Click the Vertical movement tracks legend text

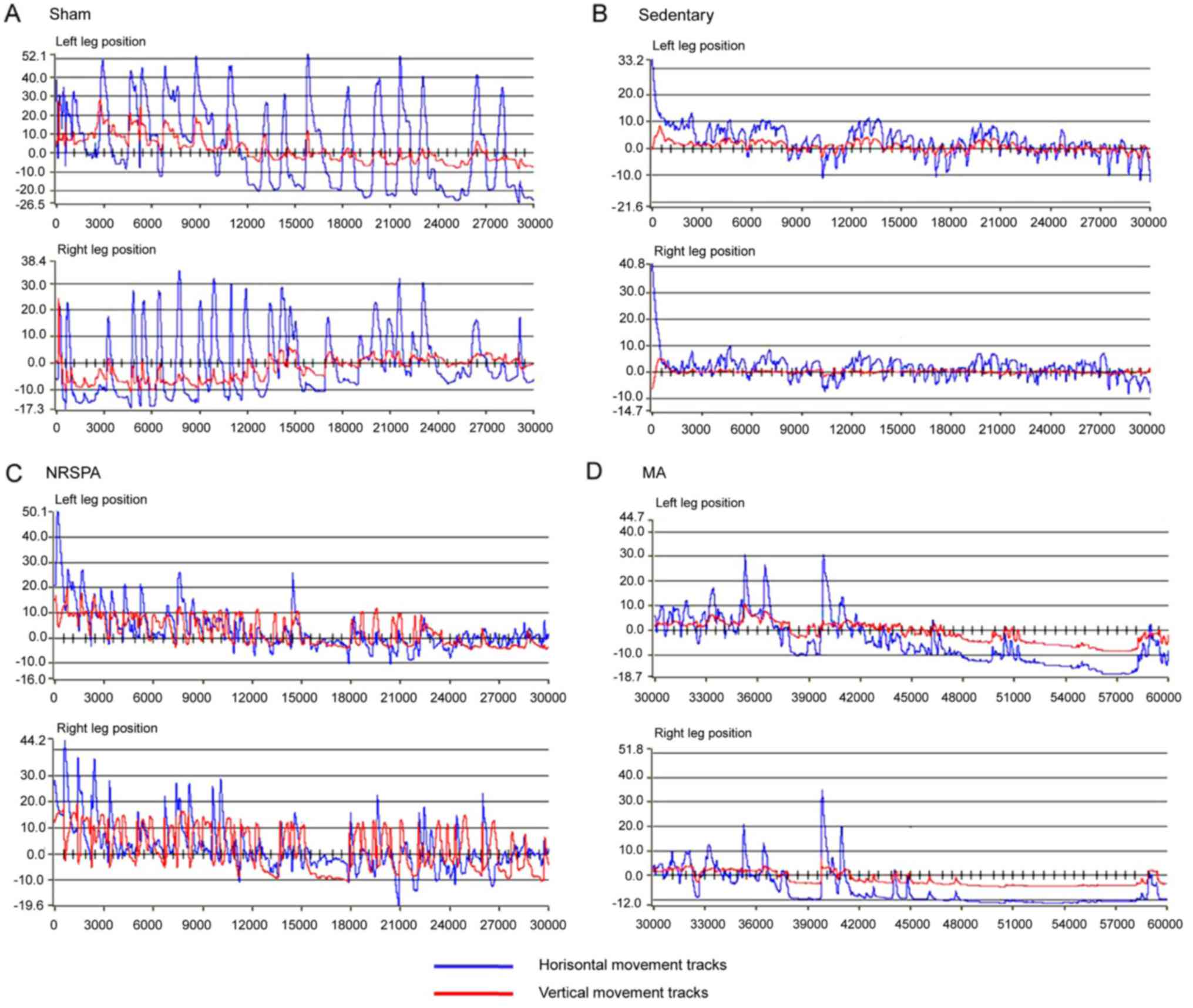(x=623, y=993)
